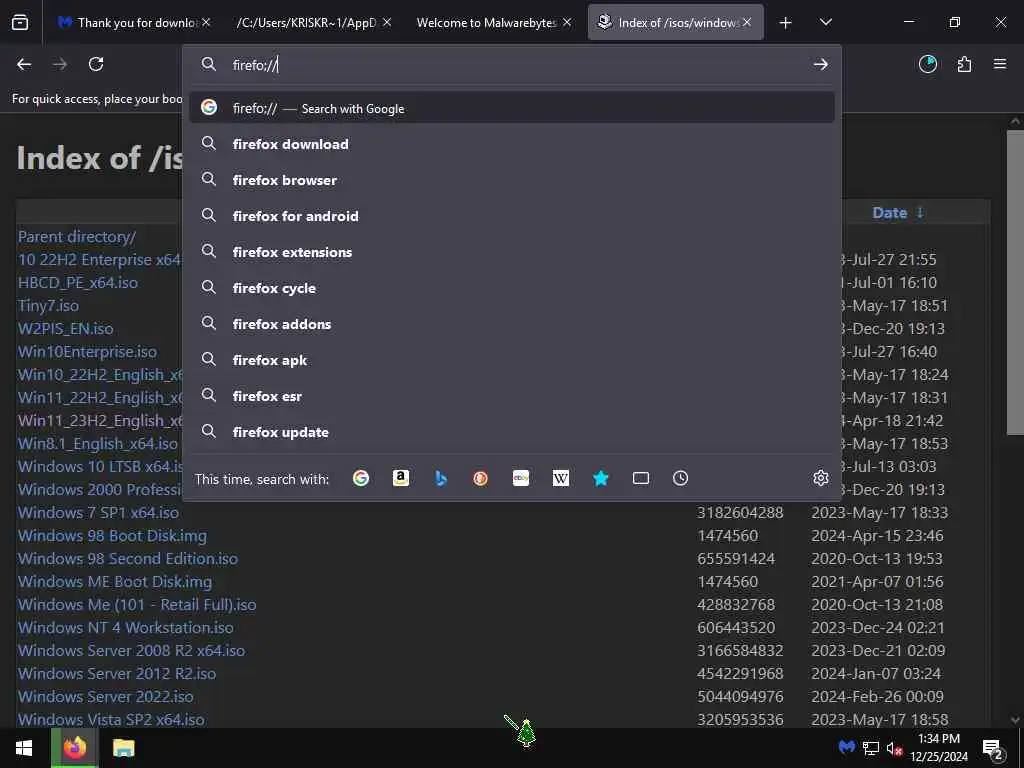Open search settings gear icon

(821, 478)
